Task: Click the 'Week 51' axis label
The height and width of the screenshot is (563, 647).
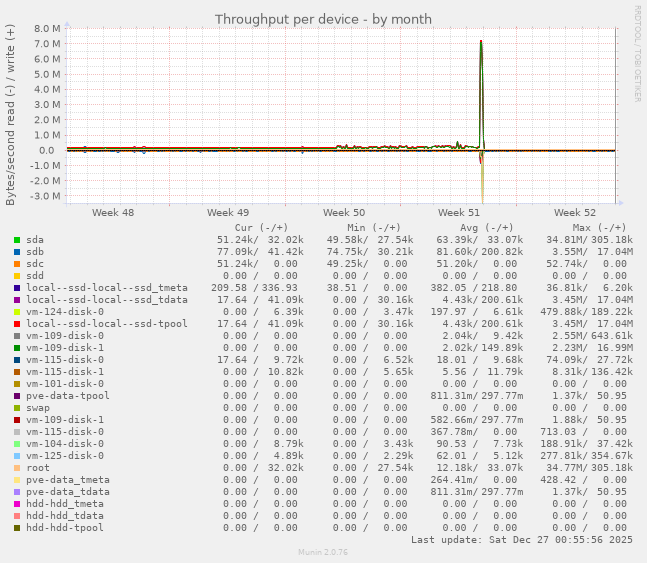Action: click(459, 213)
